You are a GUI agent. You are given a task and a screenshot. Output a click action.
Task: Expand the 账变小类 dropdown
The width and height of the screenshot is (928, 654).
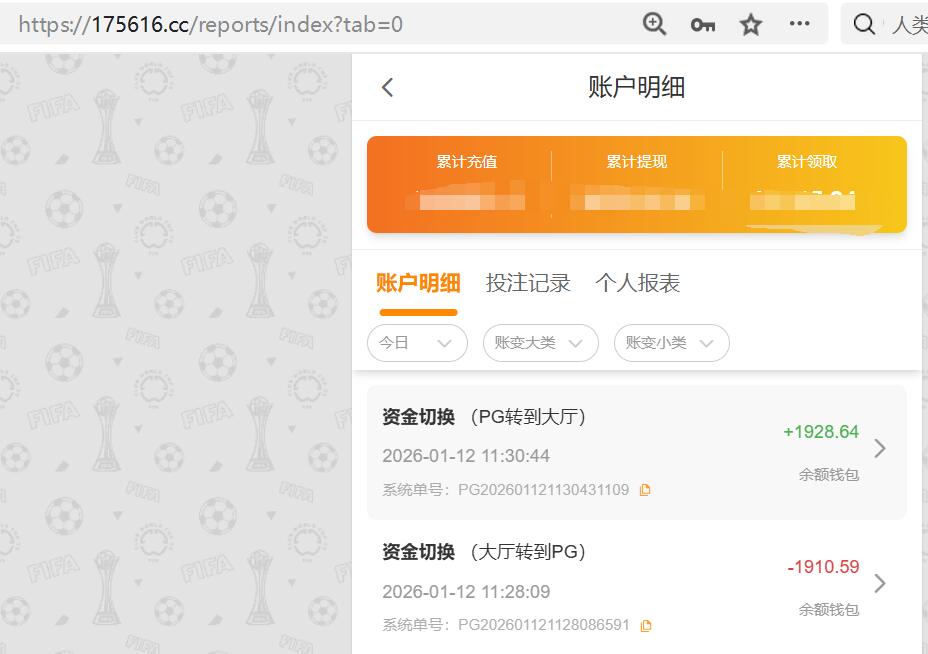671,343
